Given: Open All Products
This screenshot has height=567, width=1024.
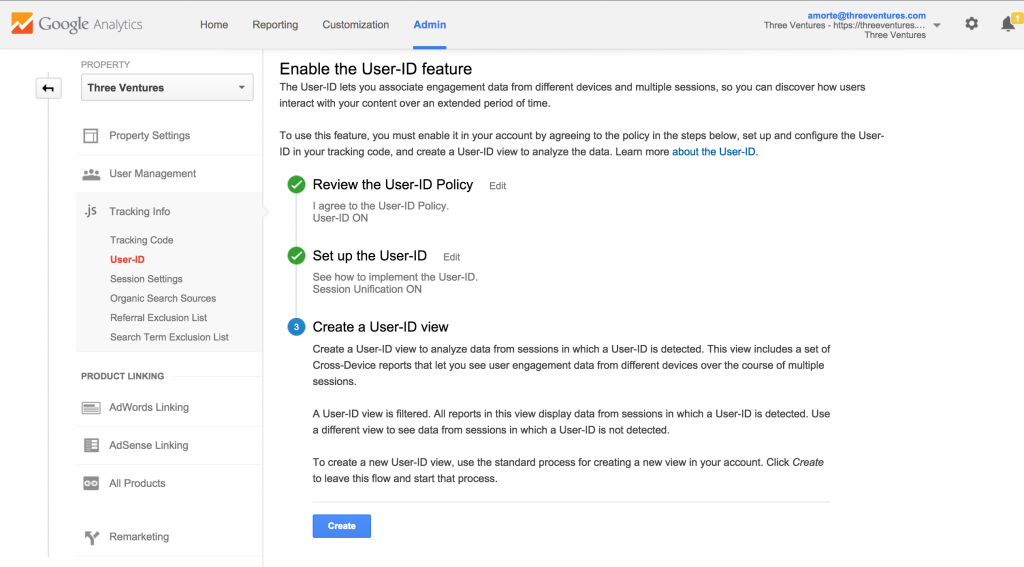Looking at the screenshot, I should (x=137, y=483).
